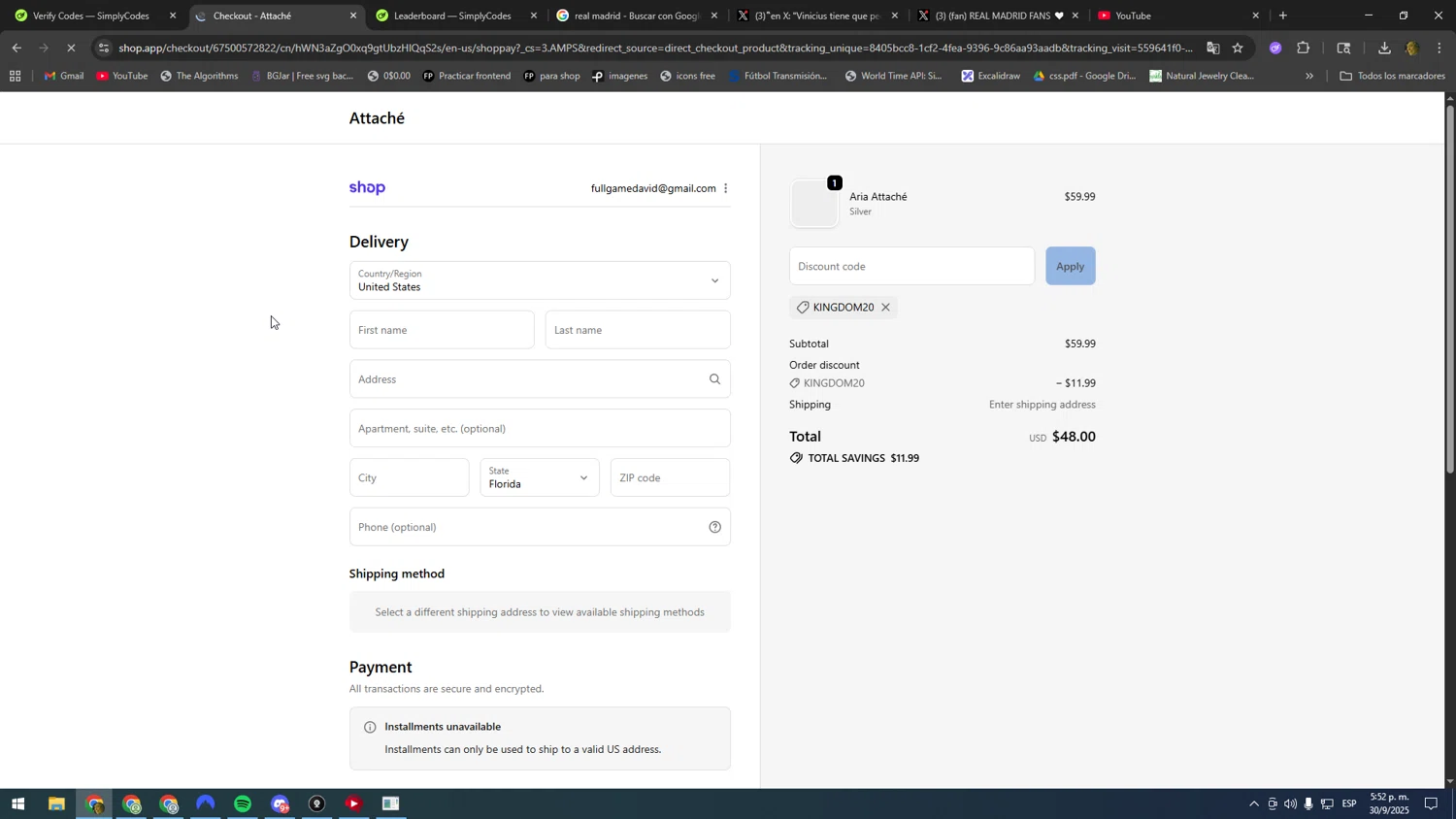Open the red YouTube Music taskbar icon
This screenshot has height=819, width=1456.
tap(353, 804)
